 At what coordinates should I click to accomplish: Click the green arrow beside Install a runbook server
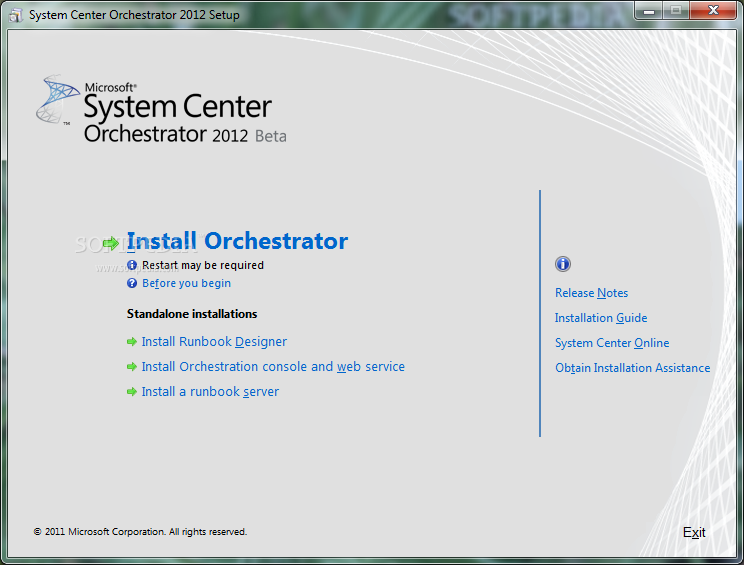coord(131,392)
